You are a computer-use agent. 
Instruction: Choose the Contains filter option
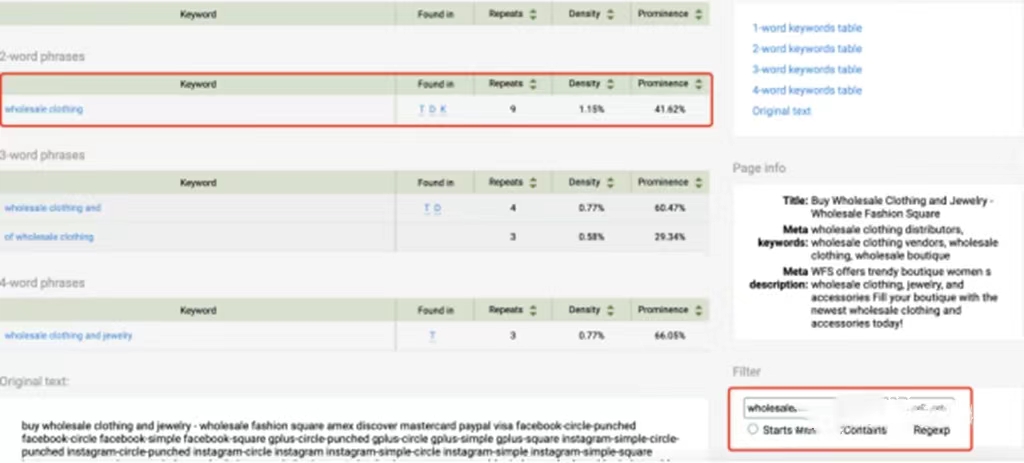tap(865, 430)
